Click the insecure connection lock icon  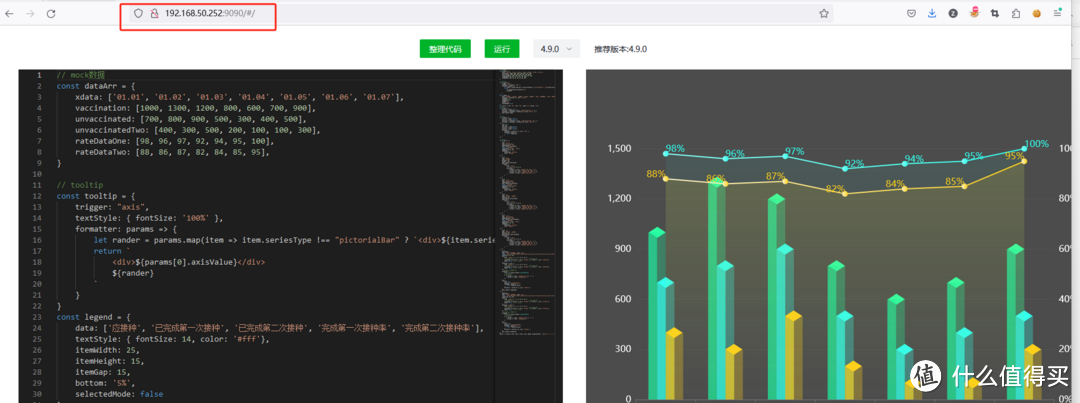coord(155,14)
